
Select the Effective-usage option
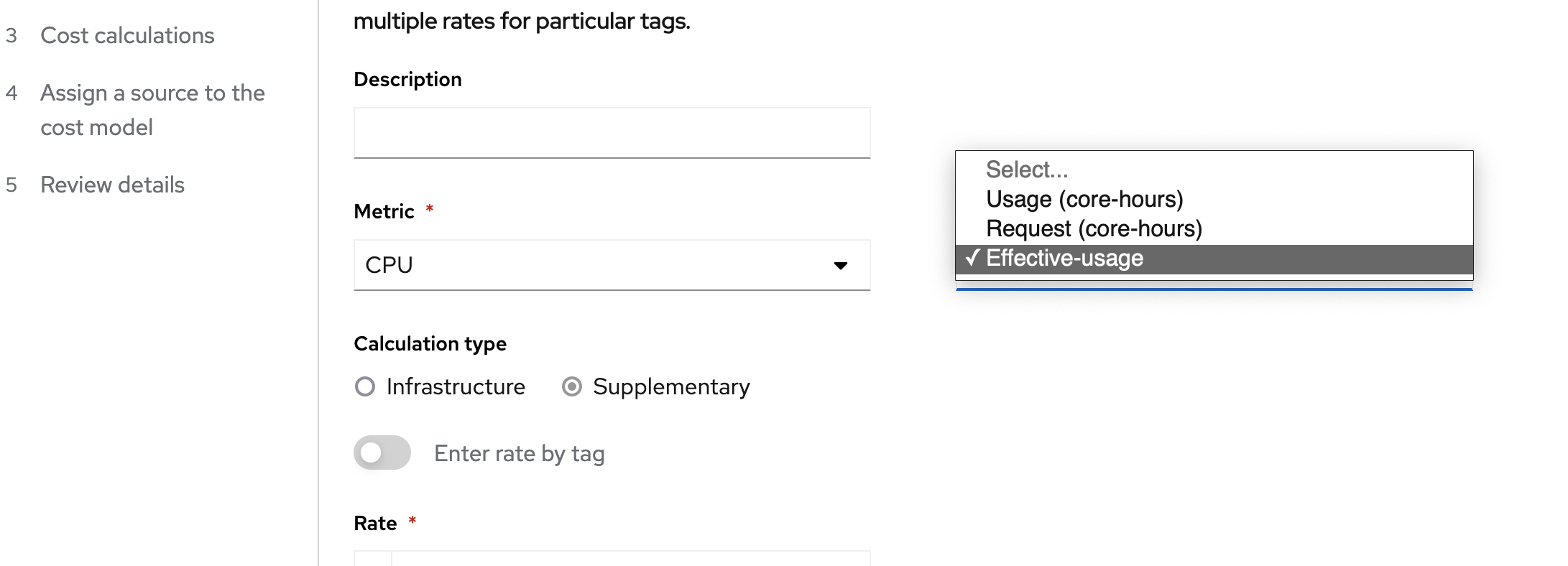[x=1064, y=258]
